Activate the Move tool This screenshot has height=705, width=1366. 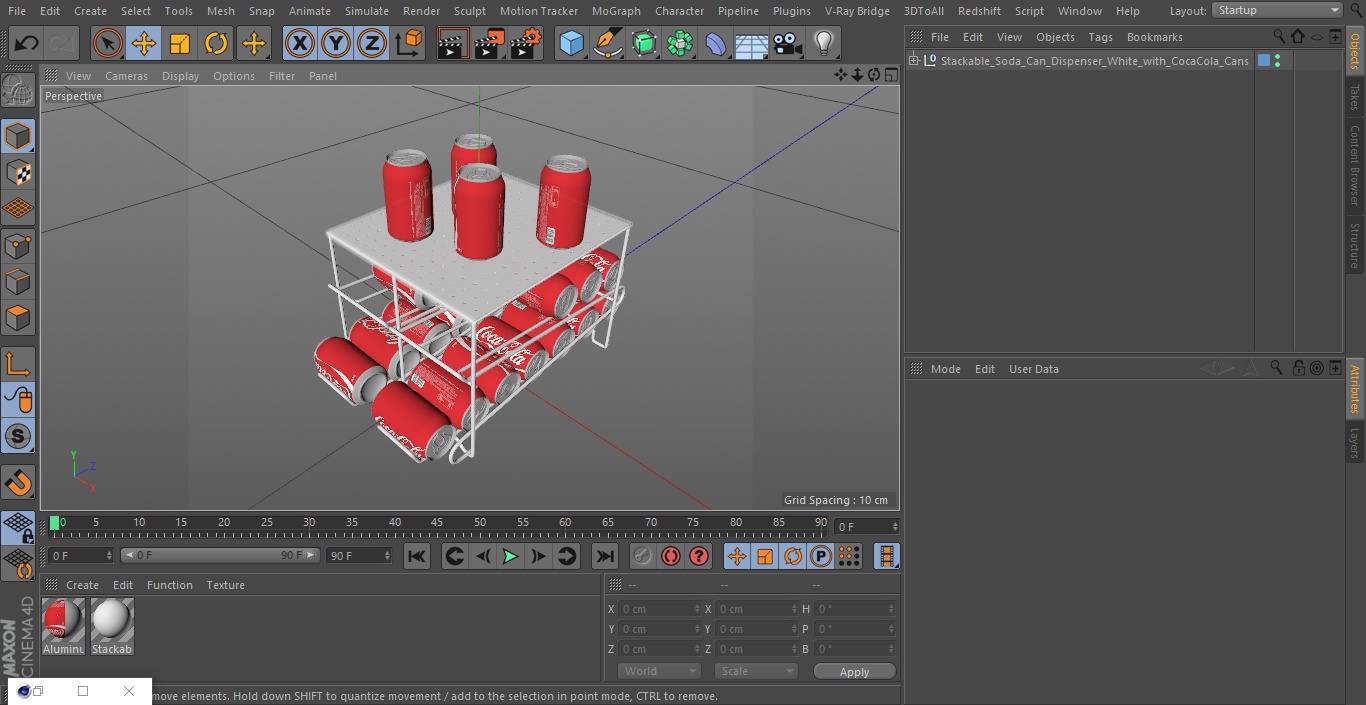pos(144,43)
